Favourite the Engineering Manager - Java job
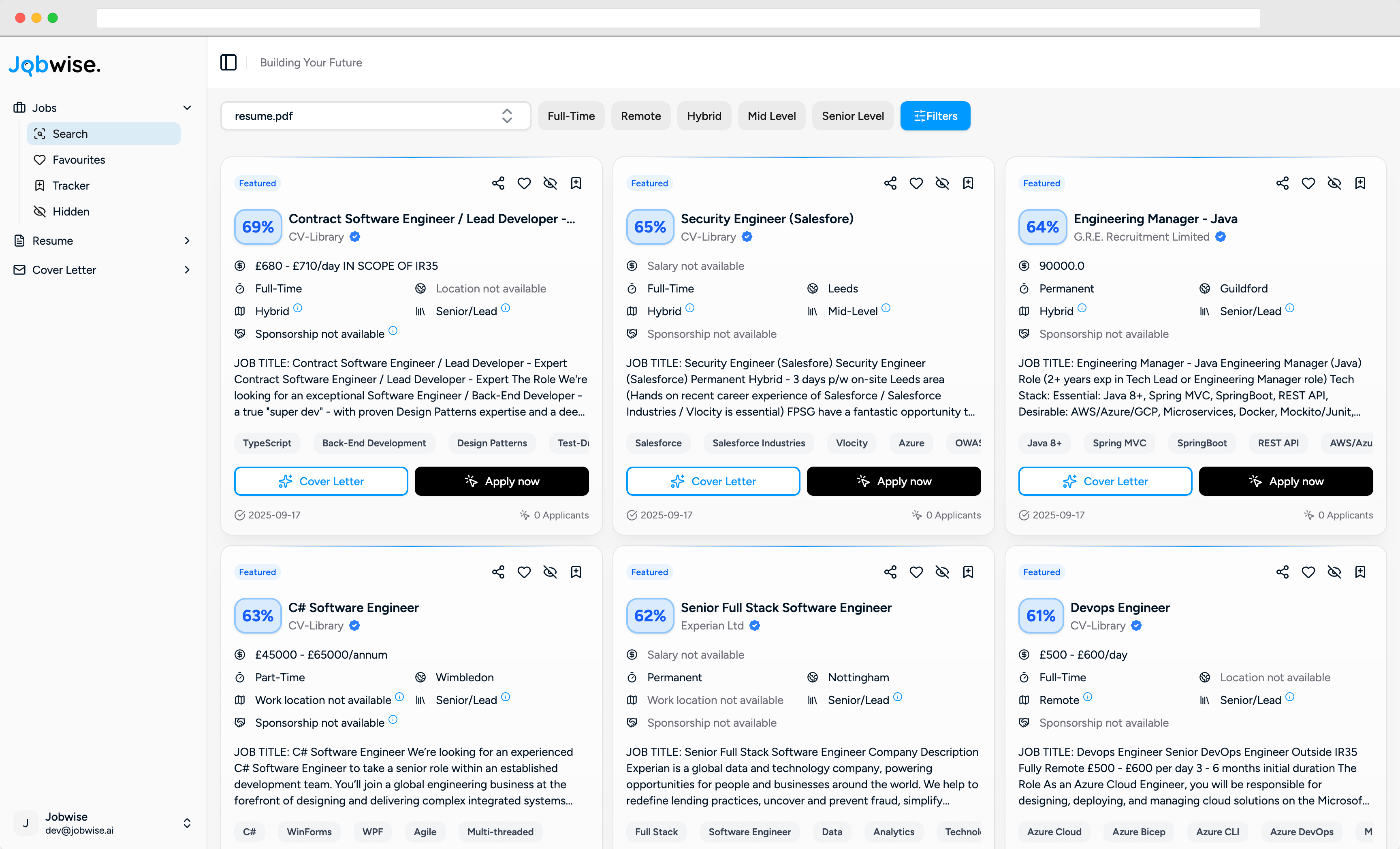This screenshot has height=849, width=1400. 1308,183
